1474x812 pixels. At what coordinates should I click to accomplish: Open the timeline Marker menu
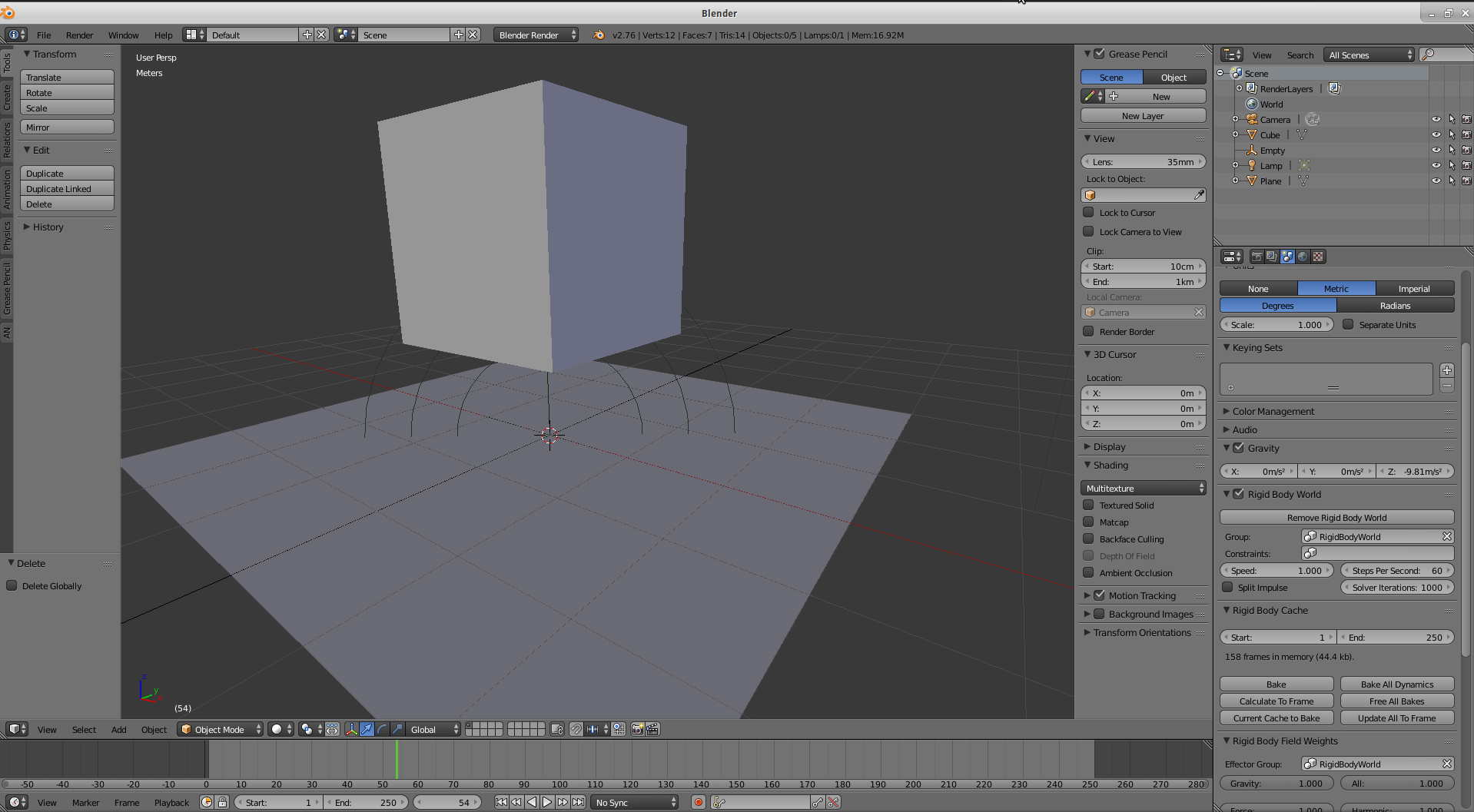click(x=85, y=802)
